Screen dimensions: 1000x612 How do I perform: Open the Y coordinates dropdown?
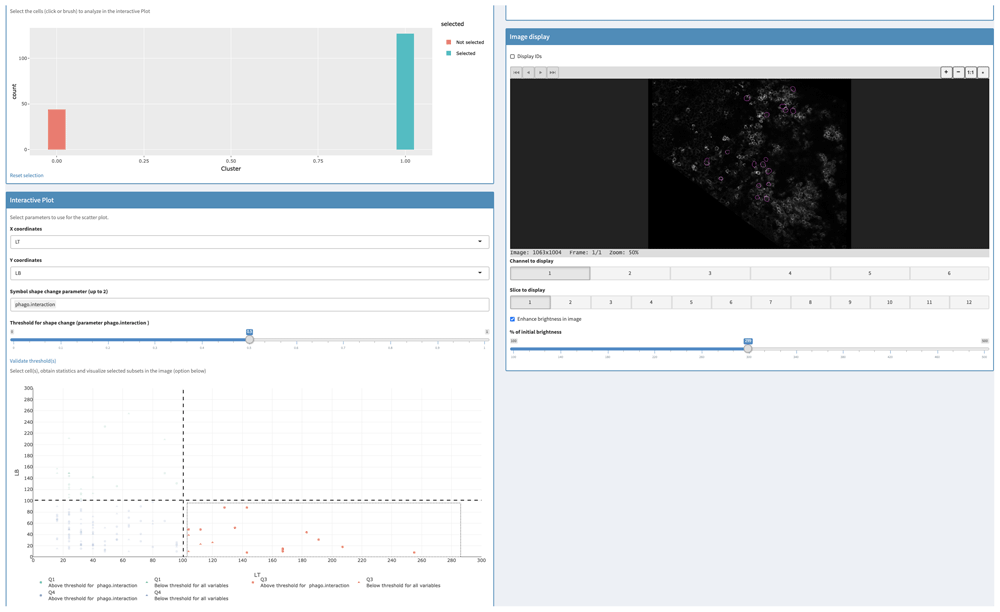coord(249,273)
